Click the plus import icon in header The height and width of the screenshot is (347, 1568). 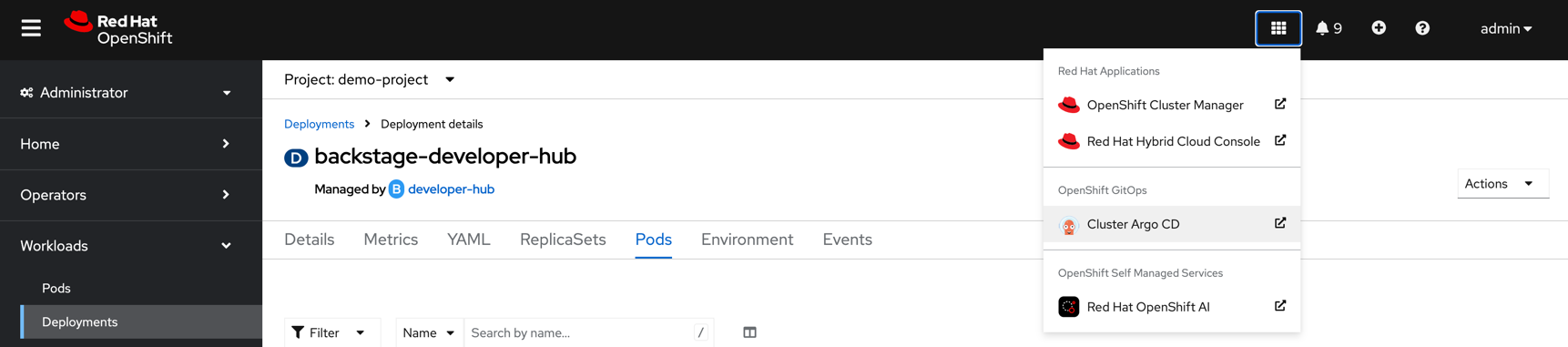click(1379, 28)
